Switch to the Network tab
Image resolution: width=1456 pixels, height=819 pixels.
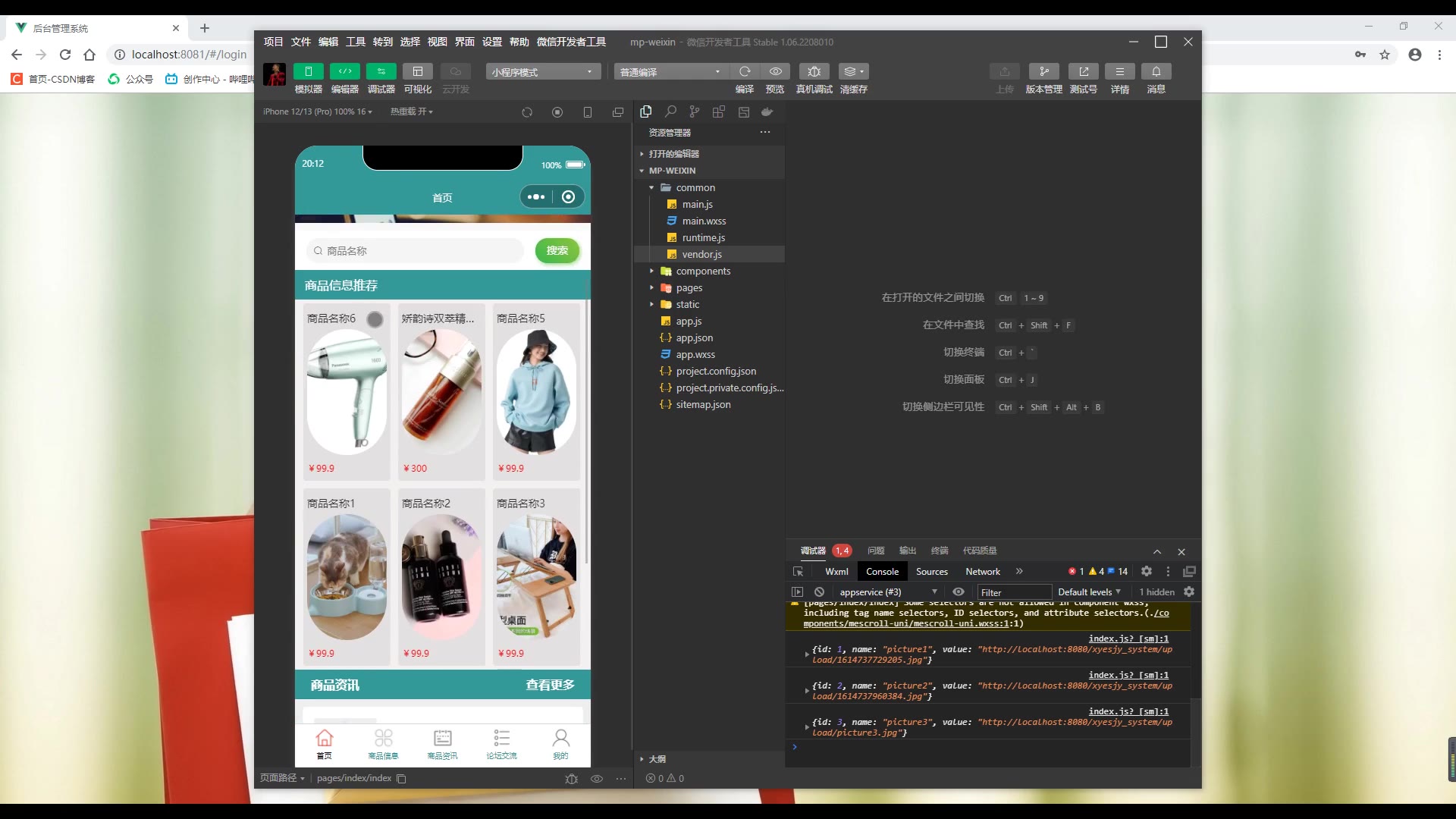click(983, 572)
